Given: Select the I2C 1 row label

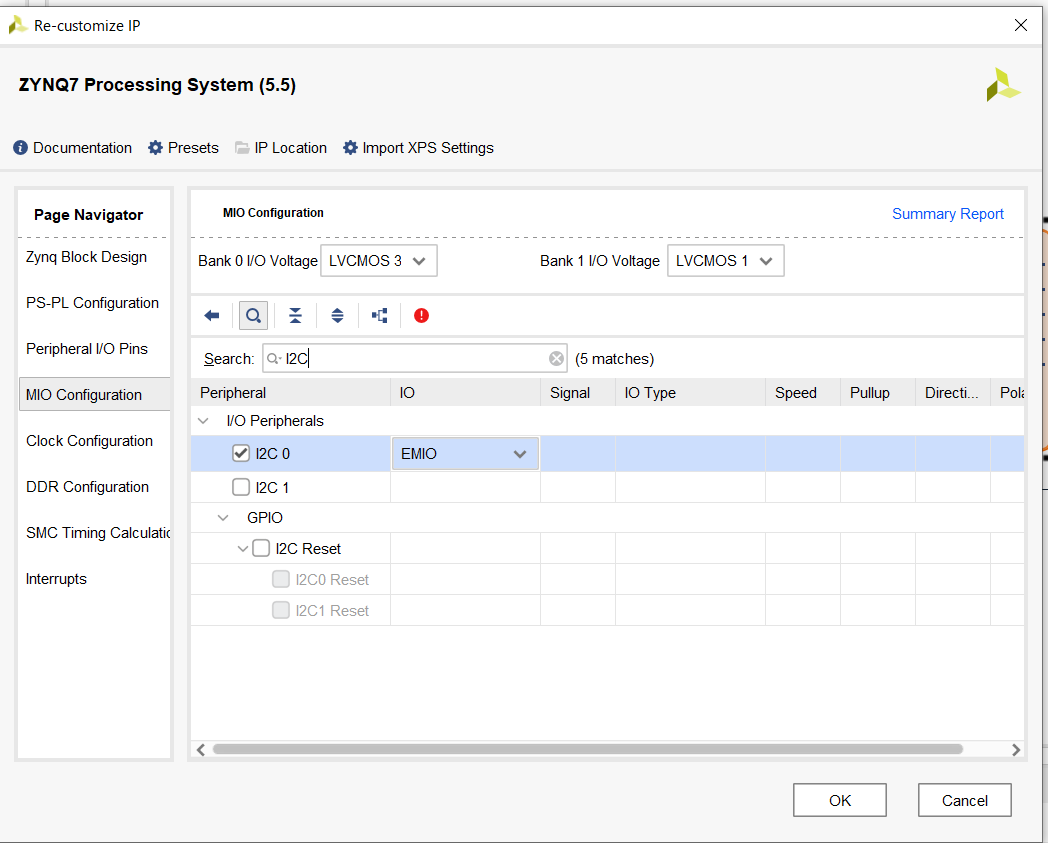Looking at the screenshot, I should [x=272, y=488].
